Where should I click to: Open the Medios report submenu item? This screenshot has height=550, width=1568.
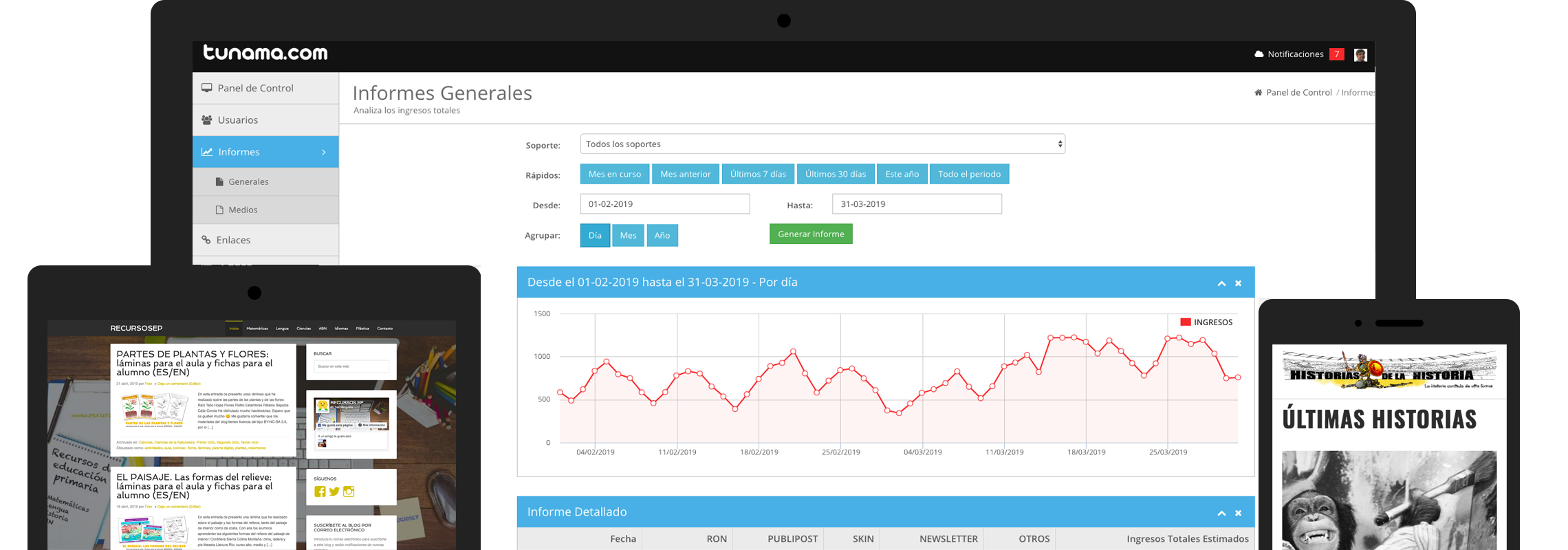tap(265, 210)
